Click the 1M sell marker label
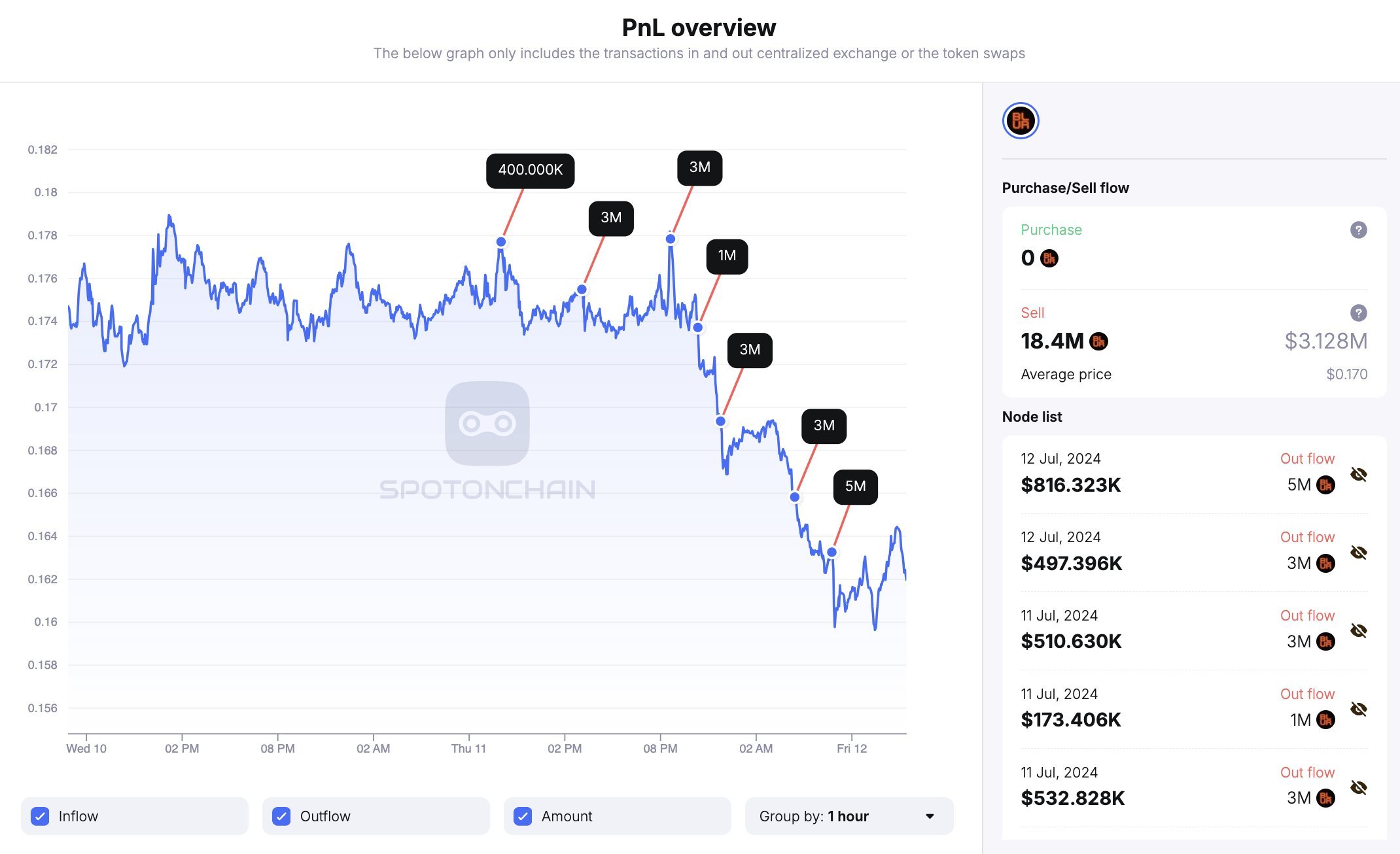 pyautogui.click(x=727, y=256)
